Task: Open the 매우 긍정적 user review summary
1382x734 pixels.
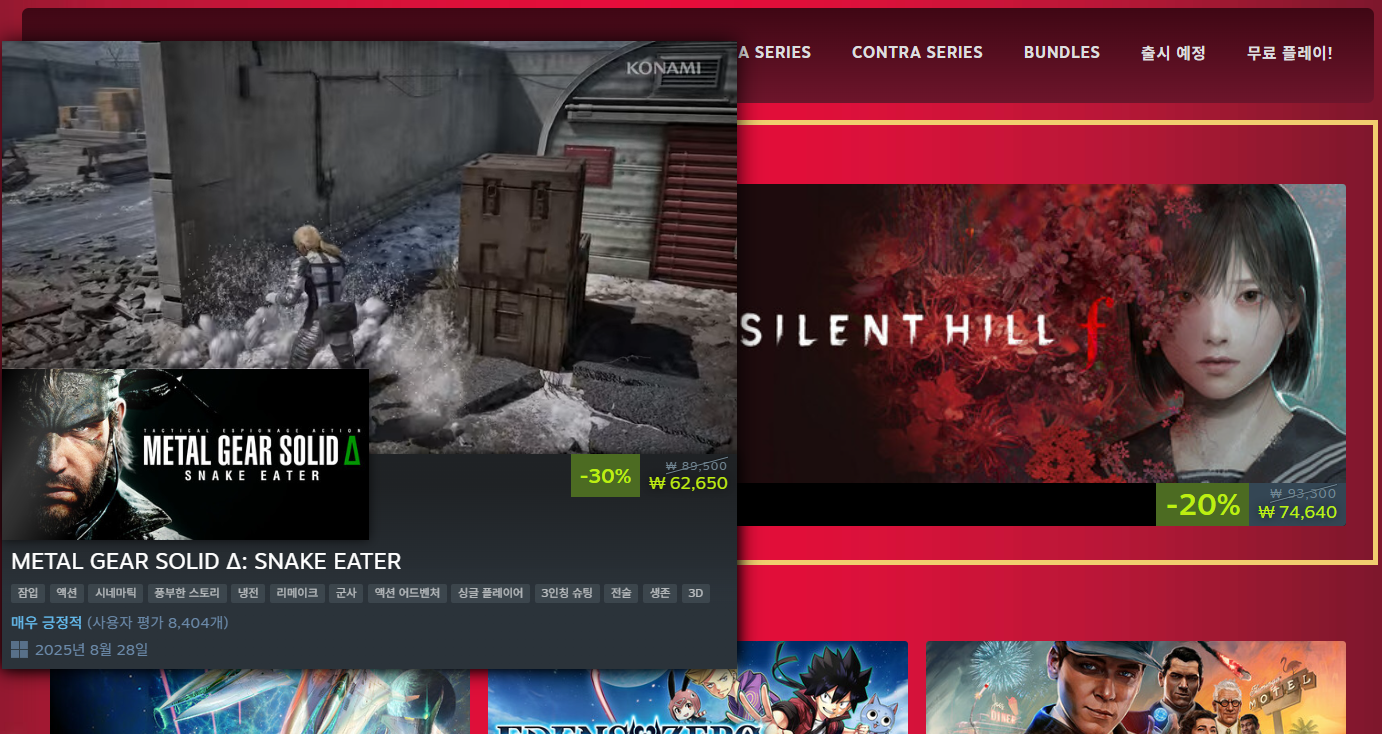Action: coord(47,623)
